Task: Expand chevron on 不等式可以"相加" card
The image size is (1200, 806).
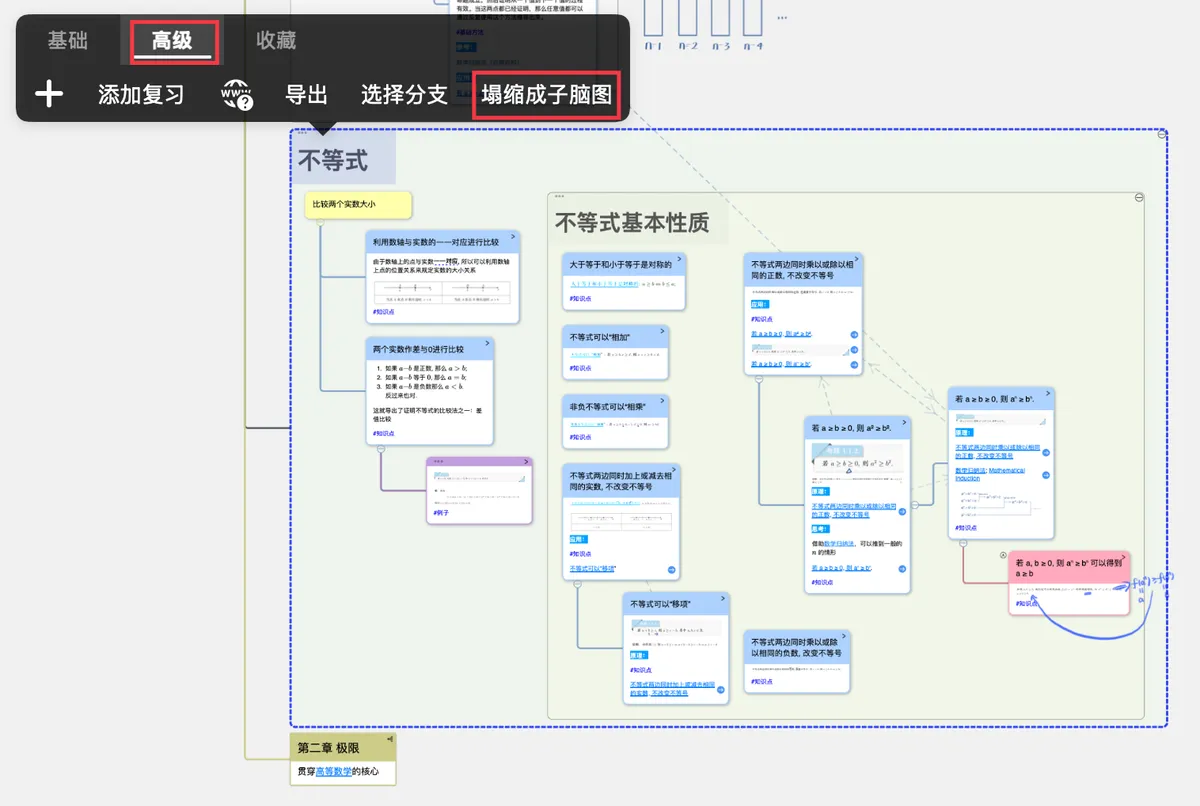Action: click(662, 330)
